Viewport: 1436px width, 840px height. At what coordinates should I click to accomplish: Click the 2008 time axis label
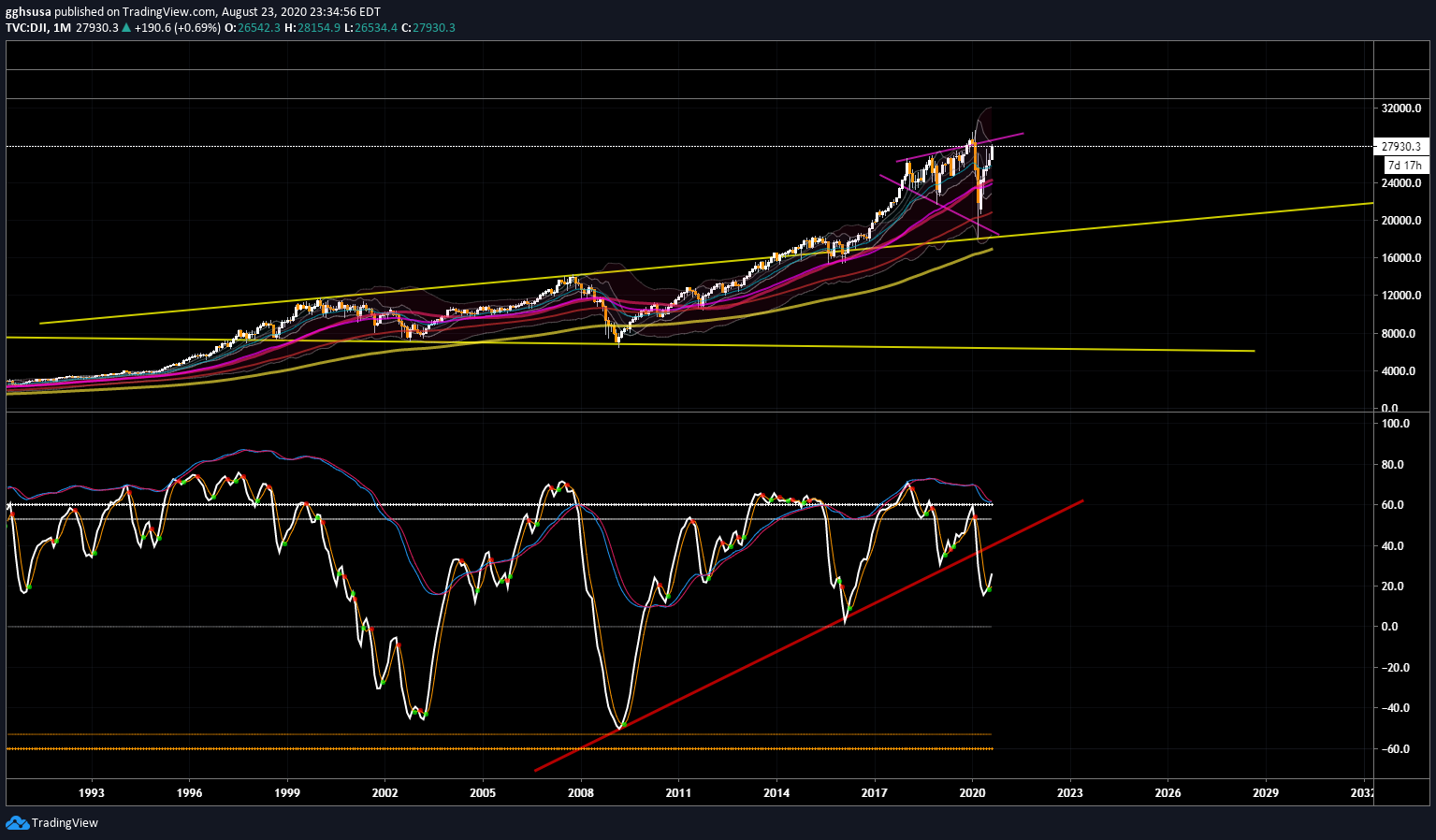click(581, 793)
